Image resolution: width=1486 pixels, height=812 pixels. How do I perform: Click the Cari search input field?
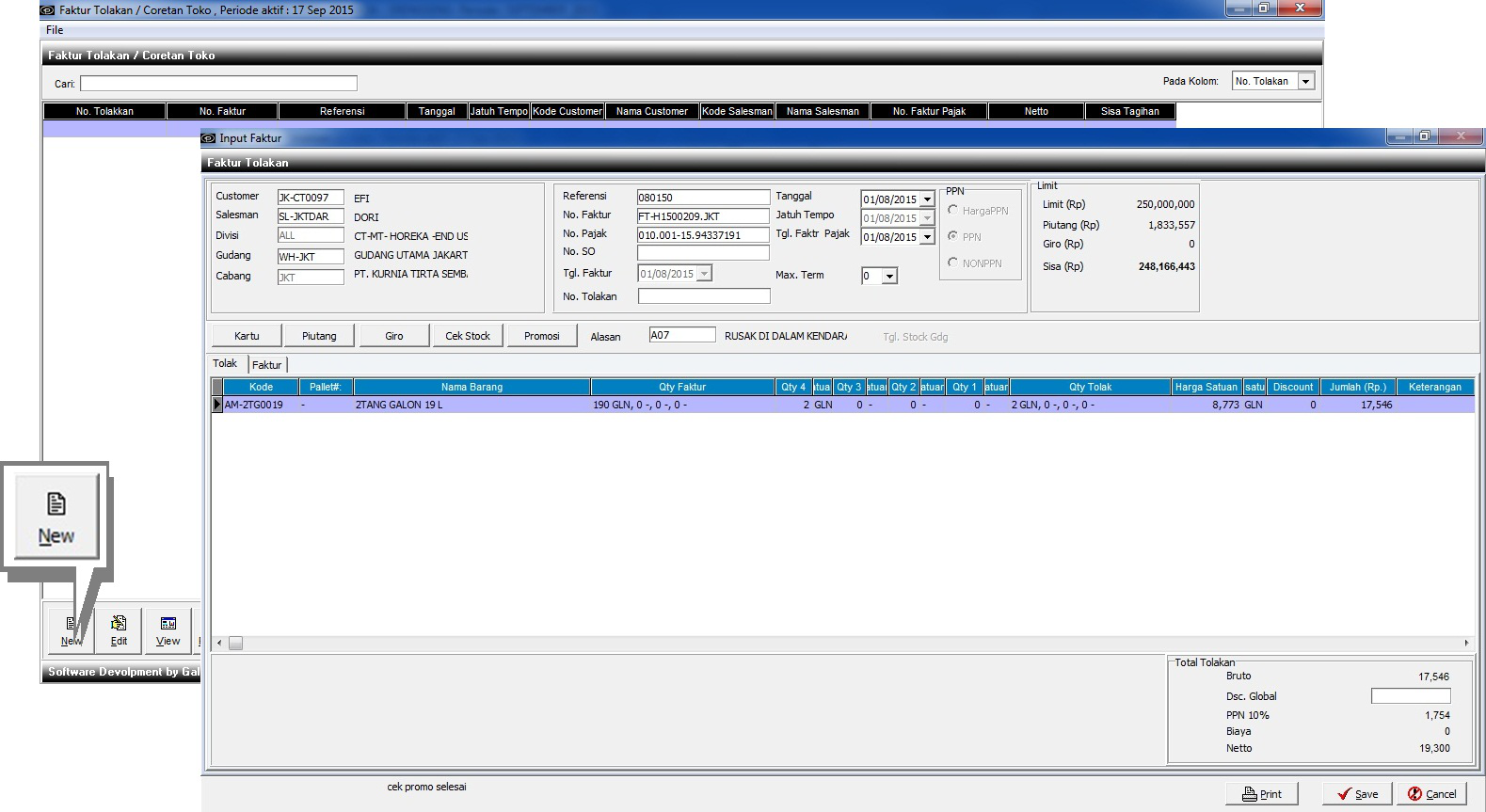218,84
